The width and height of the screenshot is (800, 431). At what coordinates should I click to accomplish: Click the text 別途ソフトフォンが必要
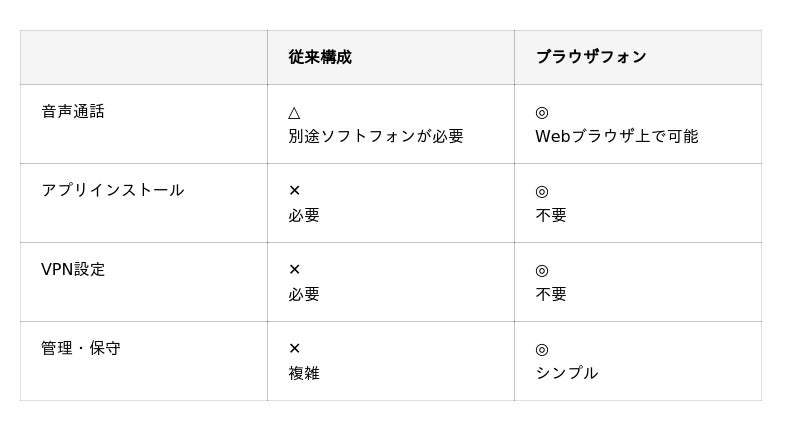(376, 136)
